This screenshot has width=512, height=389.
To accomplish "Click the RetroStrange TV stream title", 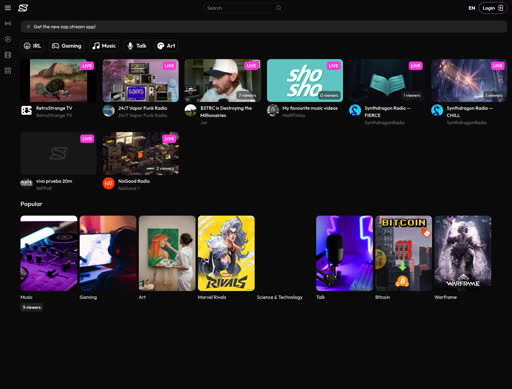I will click(x=54, y=108).
